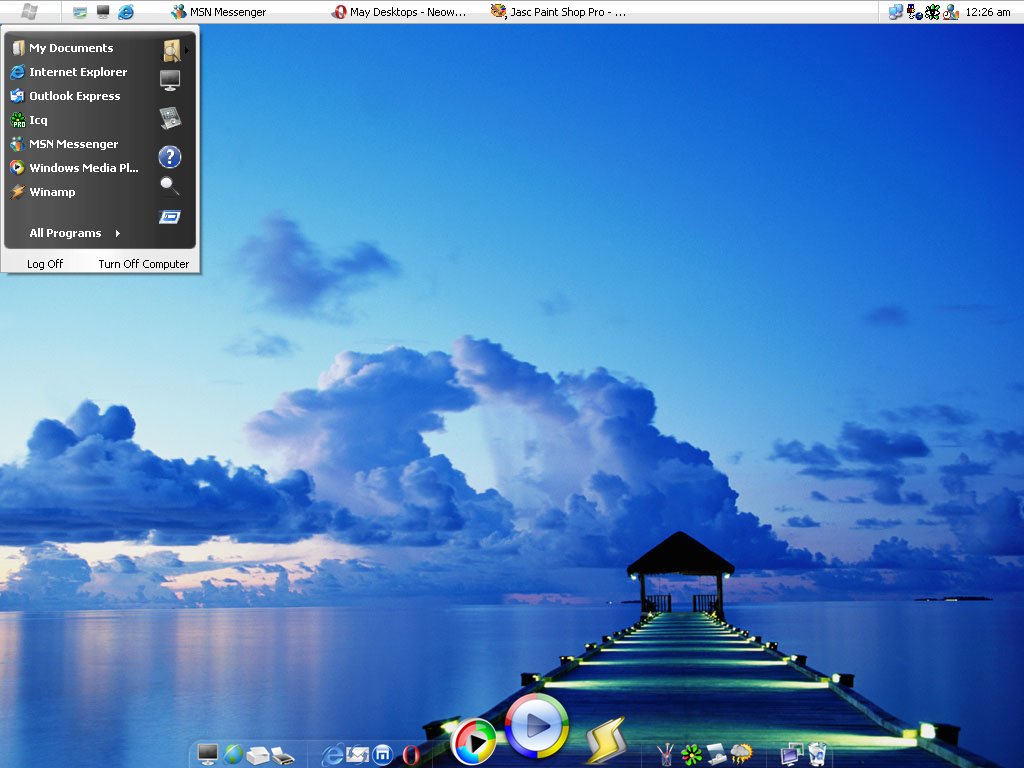Click the Log Off button
Image resolution: width=1024 pixels, height=768 pixels.
pyautogui.click(x=45, y=264)
